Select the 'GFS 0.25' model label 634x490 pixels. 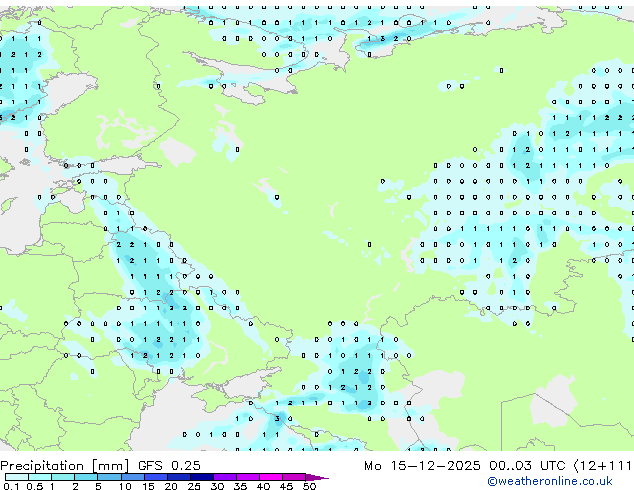point(169,466)
